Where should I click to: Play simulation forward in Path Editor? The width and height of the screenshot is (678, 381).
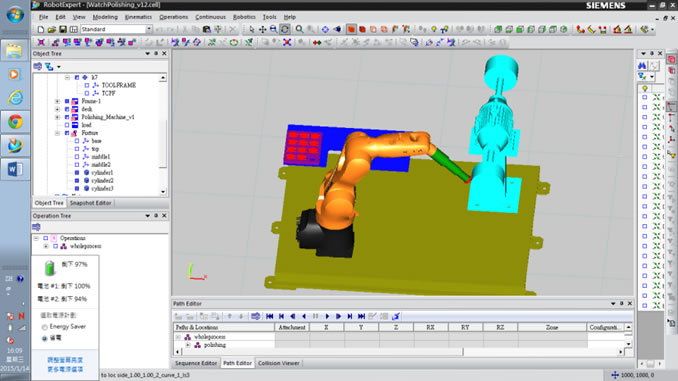pyautogui.click(x=327, y=317)
